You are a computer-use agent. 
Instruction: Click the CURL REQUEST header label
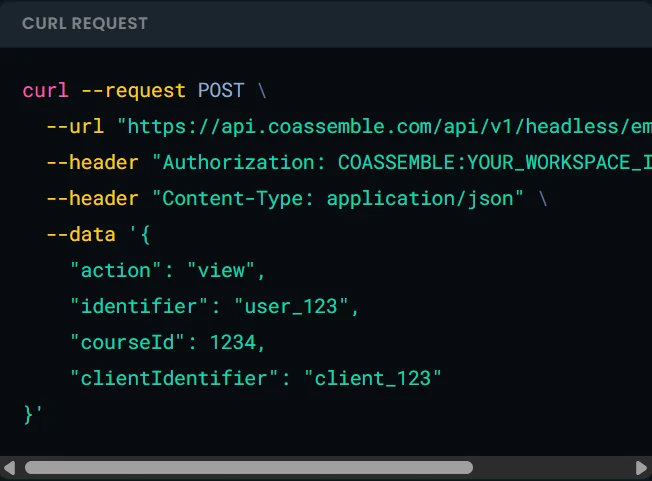tap(85, 24)
